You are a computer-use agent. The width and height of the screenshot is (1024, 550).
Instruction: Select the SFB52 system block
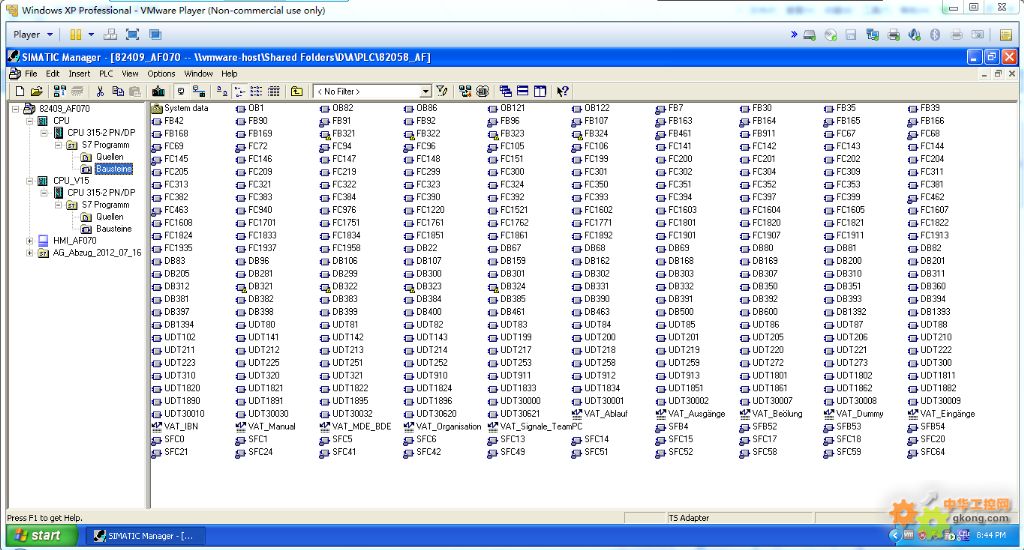758,427
